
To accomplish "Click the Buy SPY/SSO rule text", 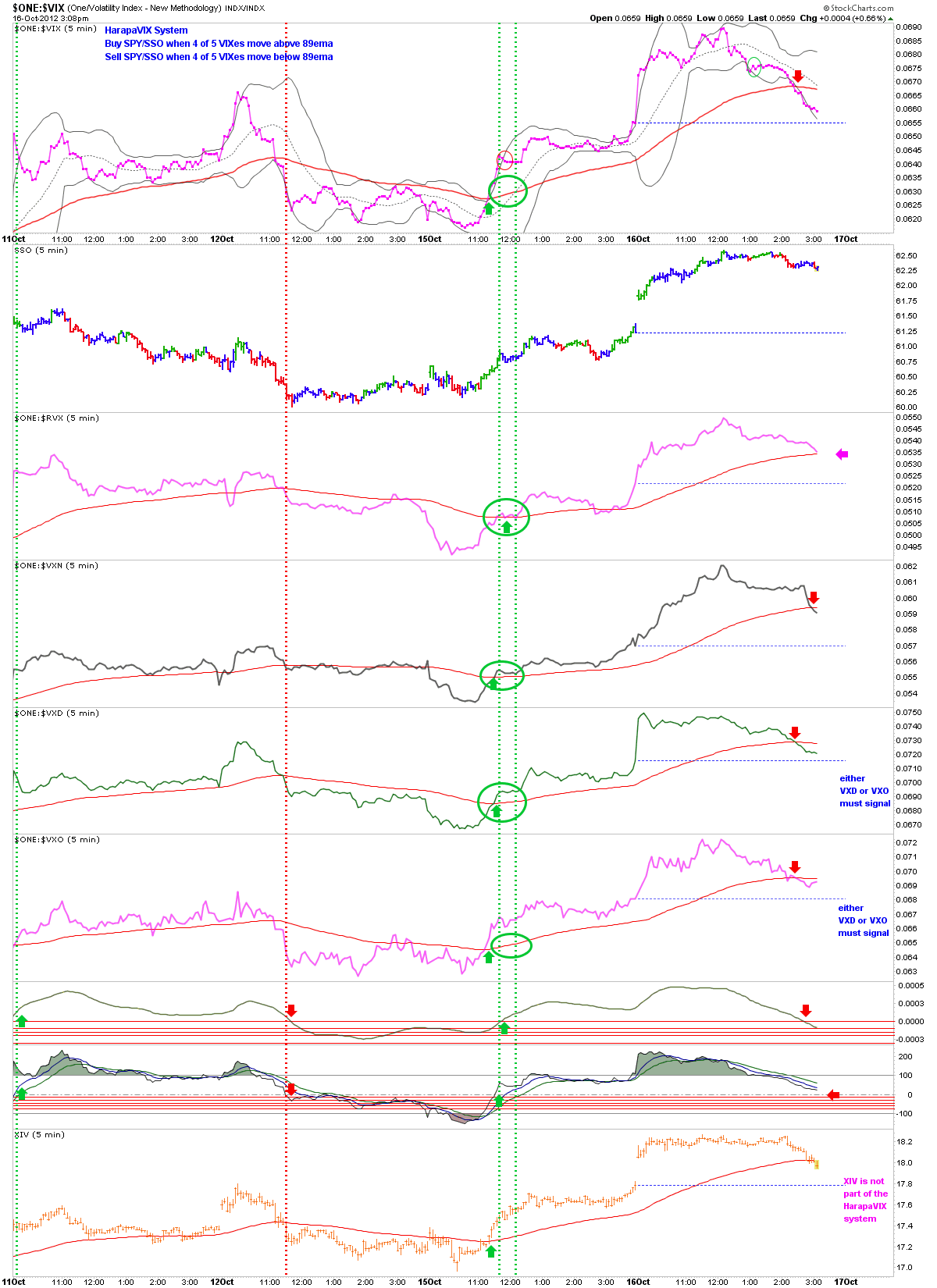I will 219,44.
